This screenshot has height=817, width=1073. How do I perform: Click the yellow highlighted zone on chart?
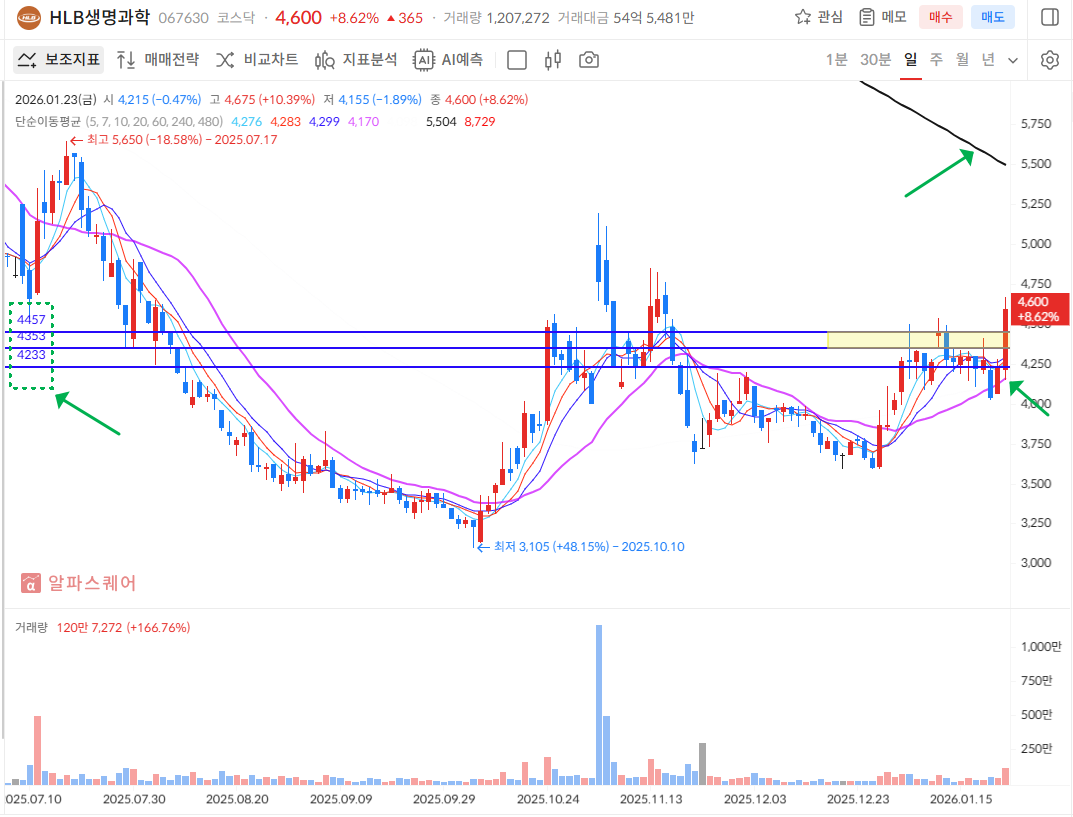point(915,340)
